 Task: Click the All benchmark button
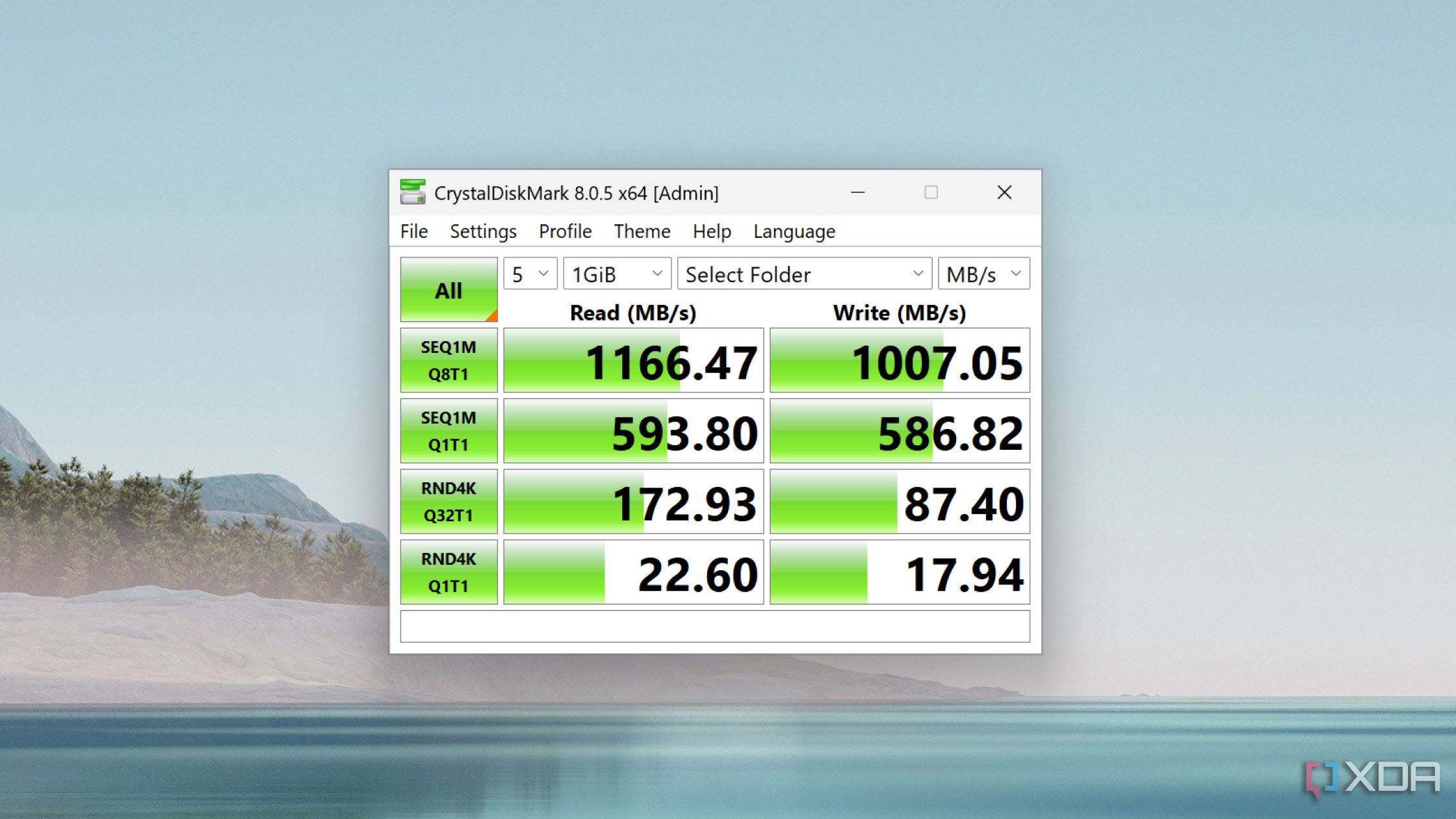(449, 291)
